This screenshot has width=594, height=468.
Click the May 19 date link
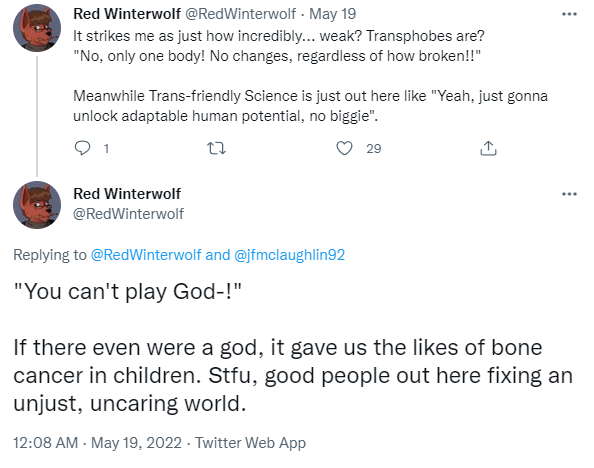tap(332, 14)
